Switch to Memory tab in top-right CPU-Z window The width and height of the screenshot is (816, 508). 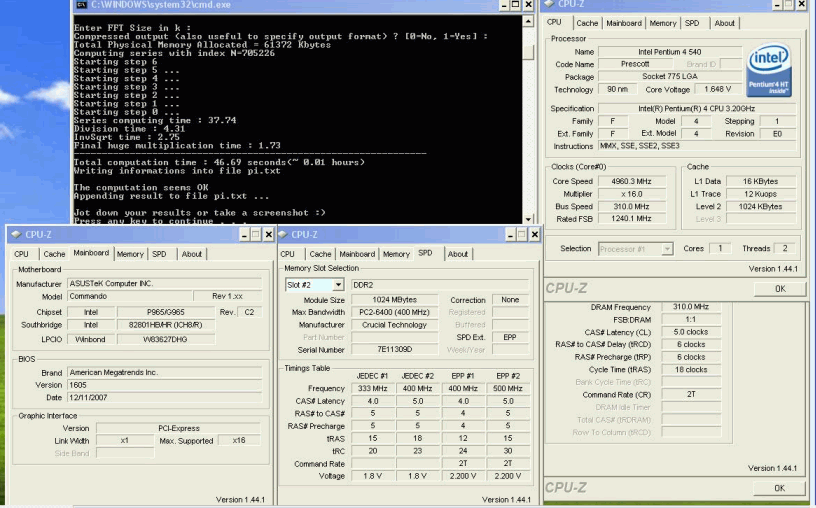pyautogui.click(x=662, y=23)
